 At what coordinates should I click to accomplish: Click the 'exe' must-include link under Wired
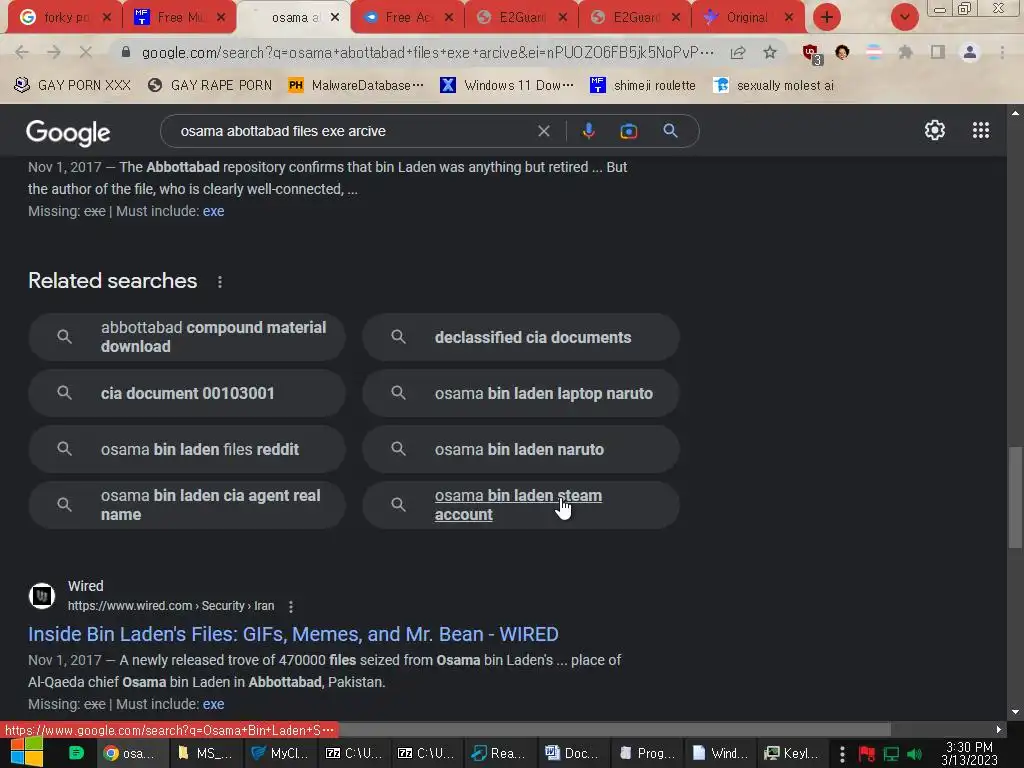pyautogui.click(x=214, y=704)
